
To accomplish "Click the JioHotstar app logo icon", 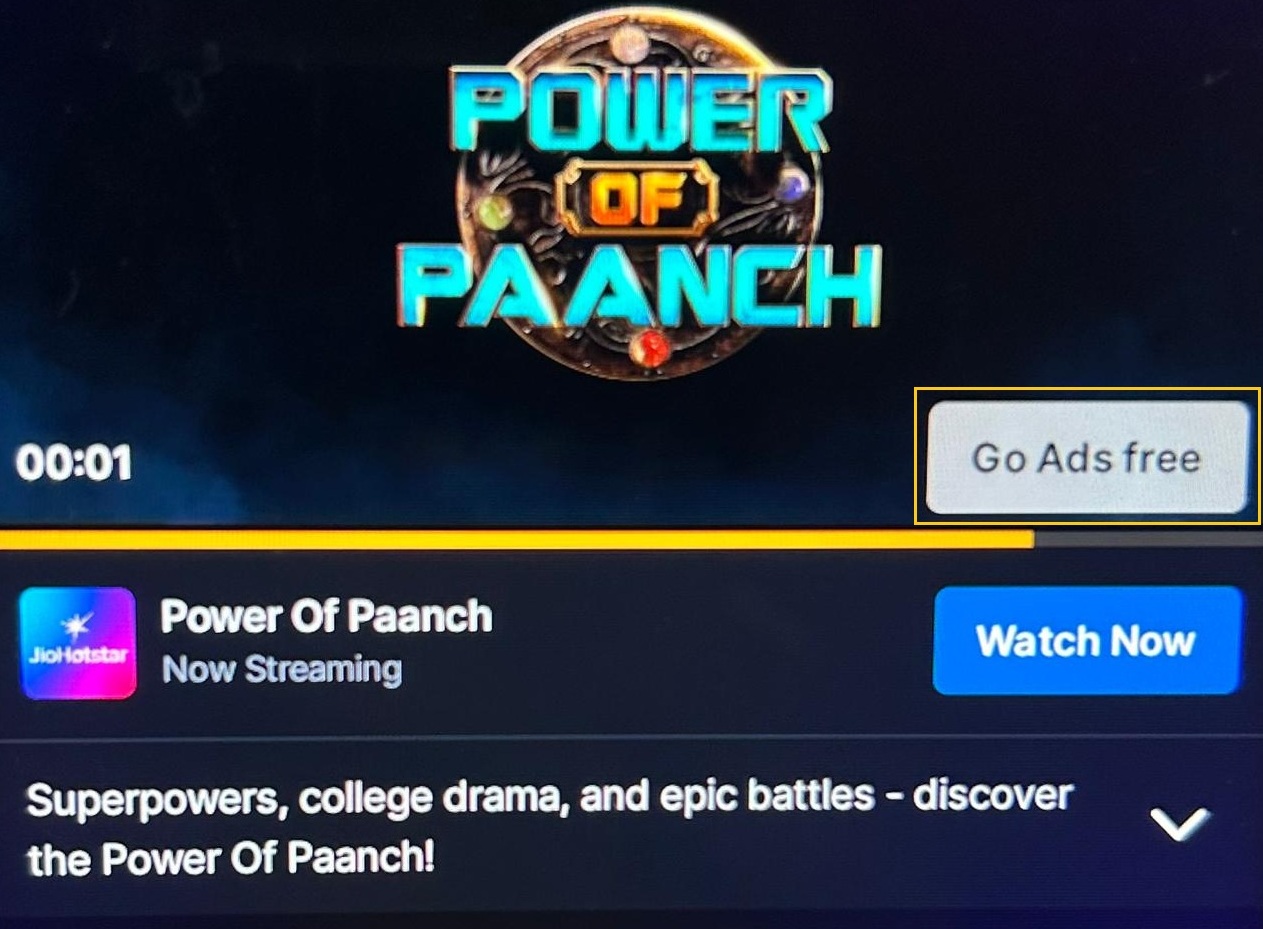I will (78, 642).
